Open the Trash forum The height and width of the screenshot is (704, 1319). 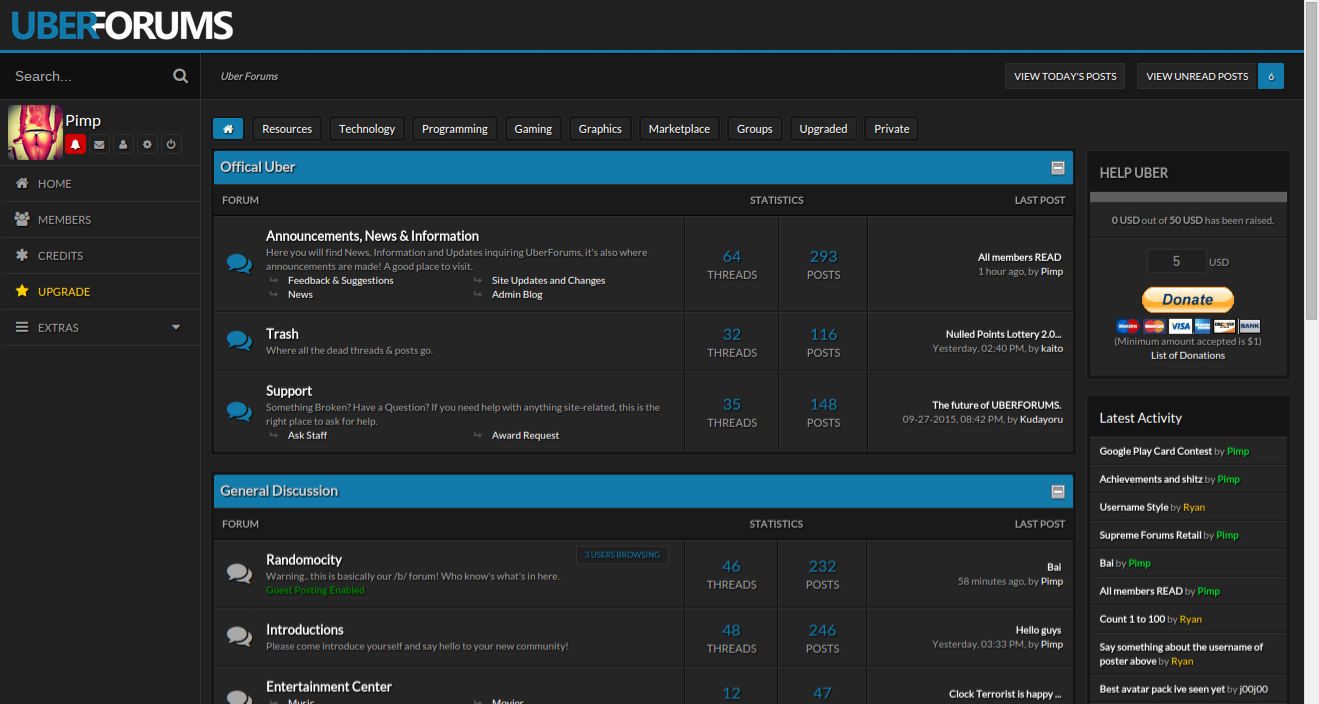282,334
